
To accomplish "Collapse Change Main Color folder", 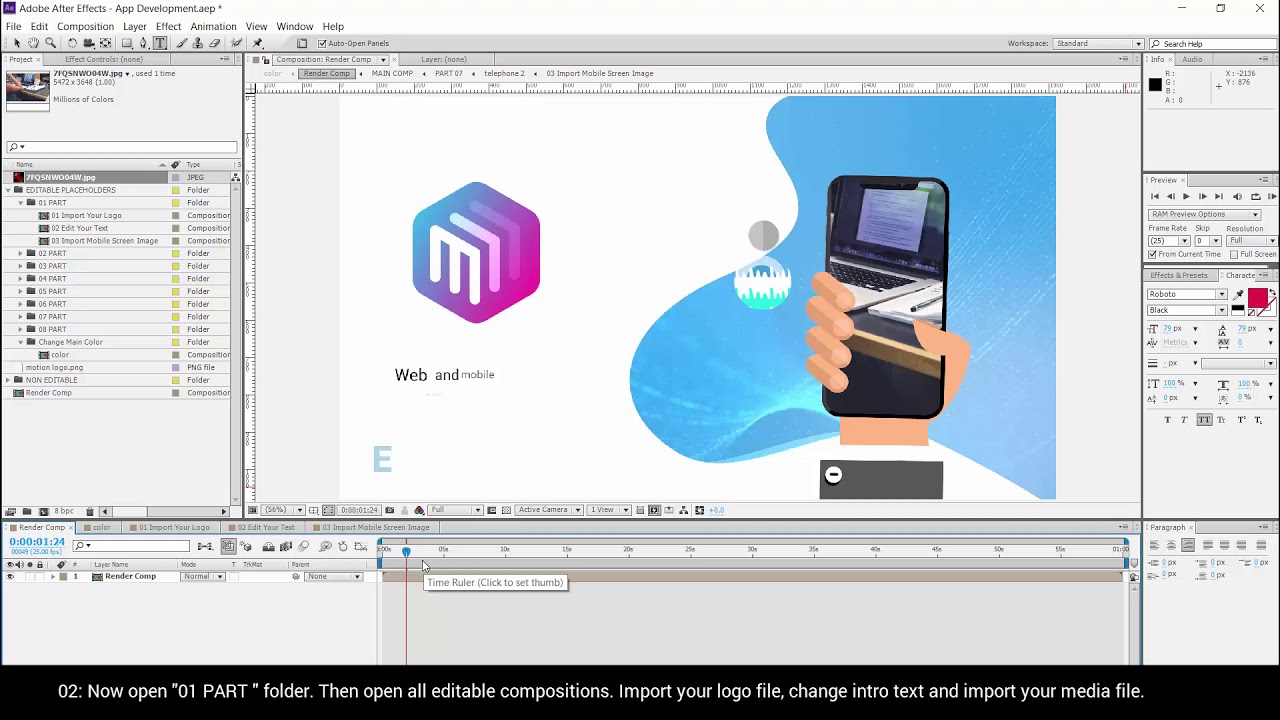I will tap(20, 342).
